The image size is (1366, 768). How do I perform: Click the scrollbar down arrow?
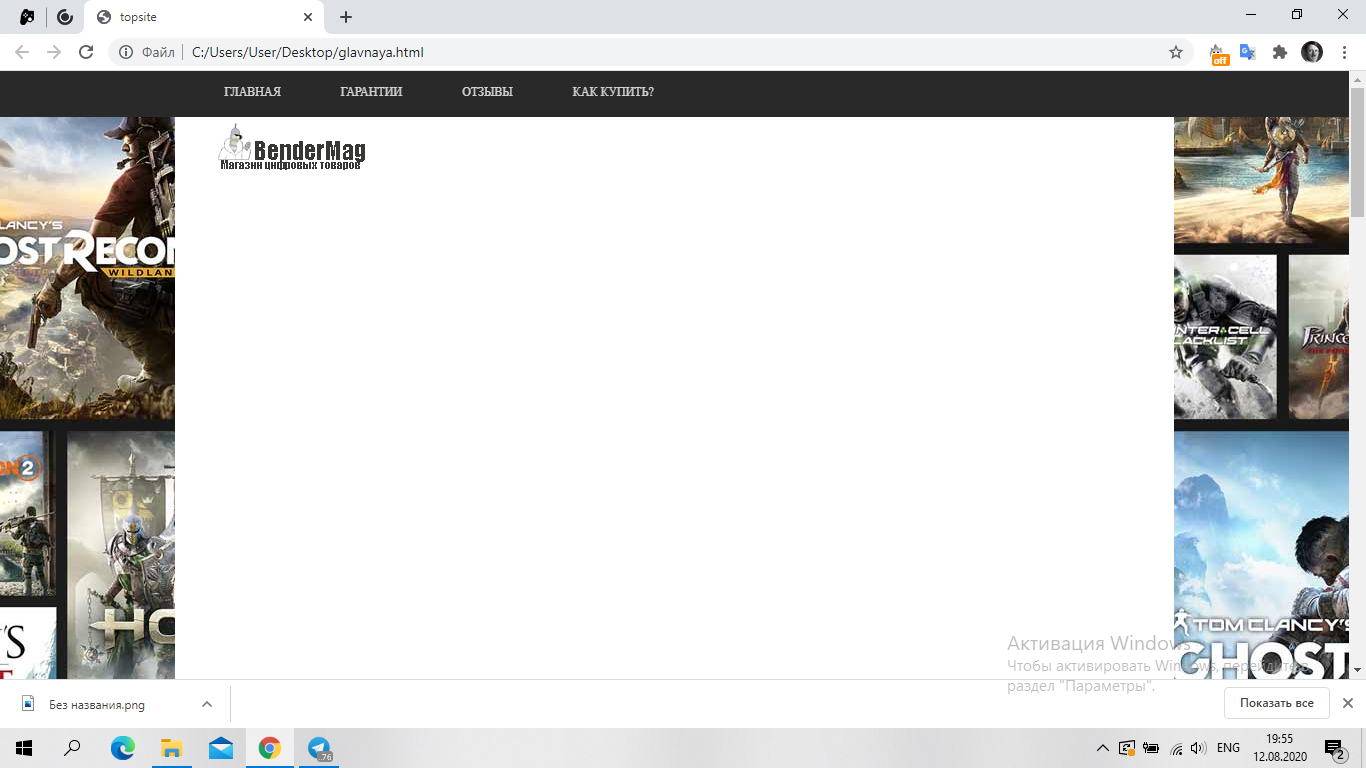[1357, 669]
